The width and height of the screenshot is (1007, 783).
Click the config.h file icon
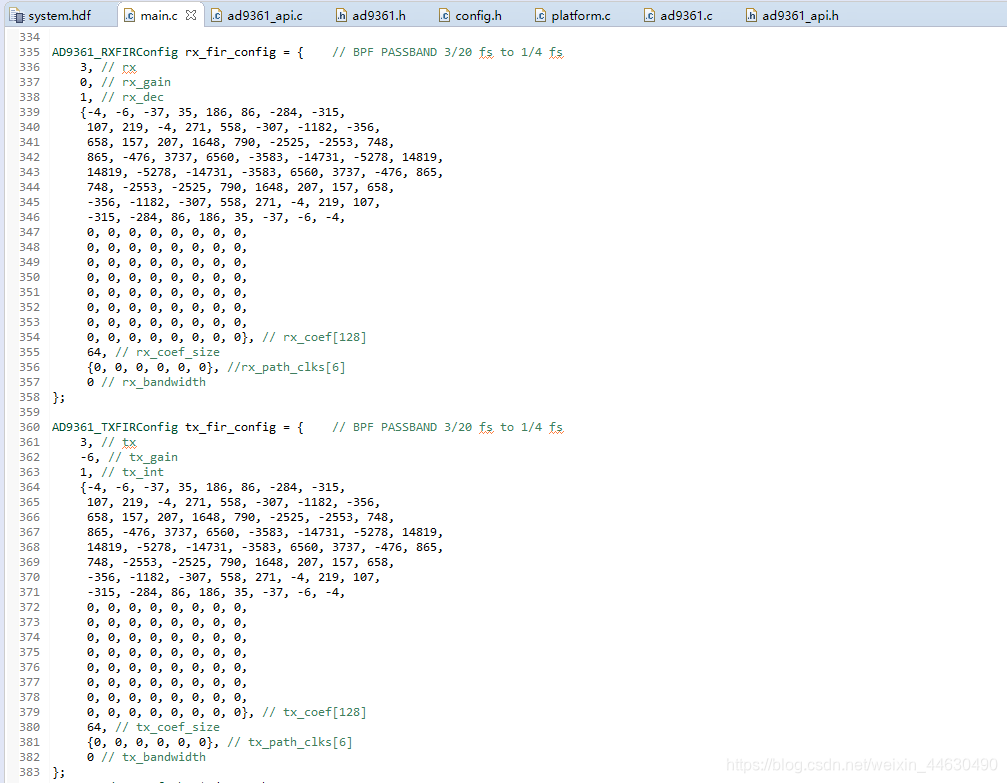[x=444, y=15]
